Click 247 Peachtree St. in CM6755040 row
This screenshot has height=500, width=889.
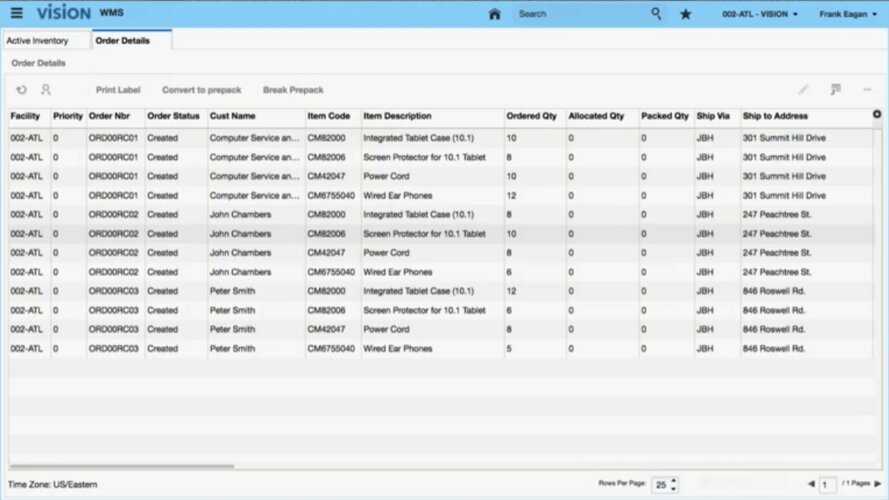(x=777, y=272)
